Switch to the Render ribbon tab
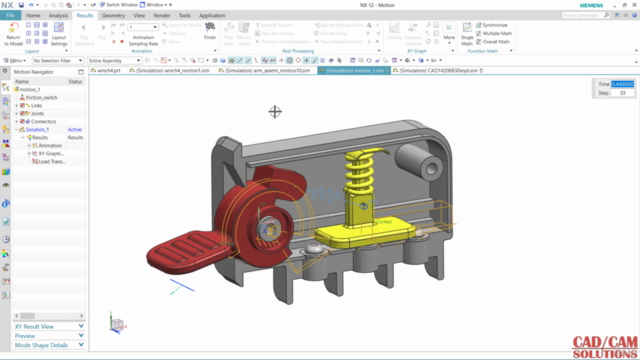 pos(162,16)
